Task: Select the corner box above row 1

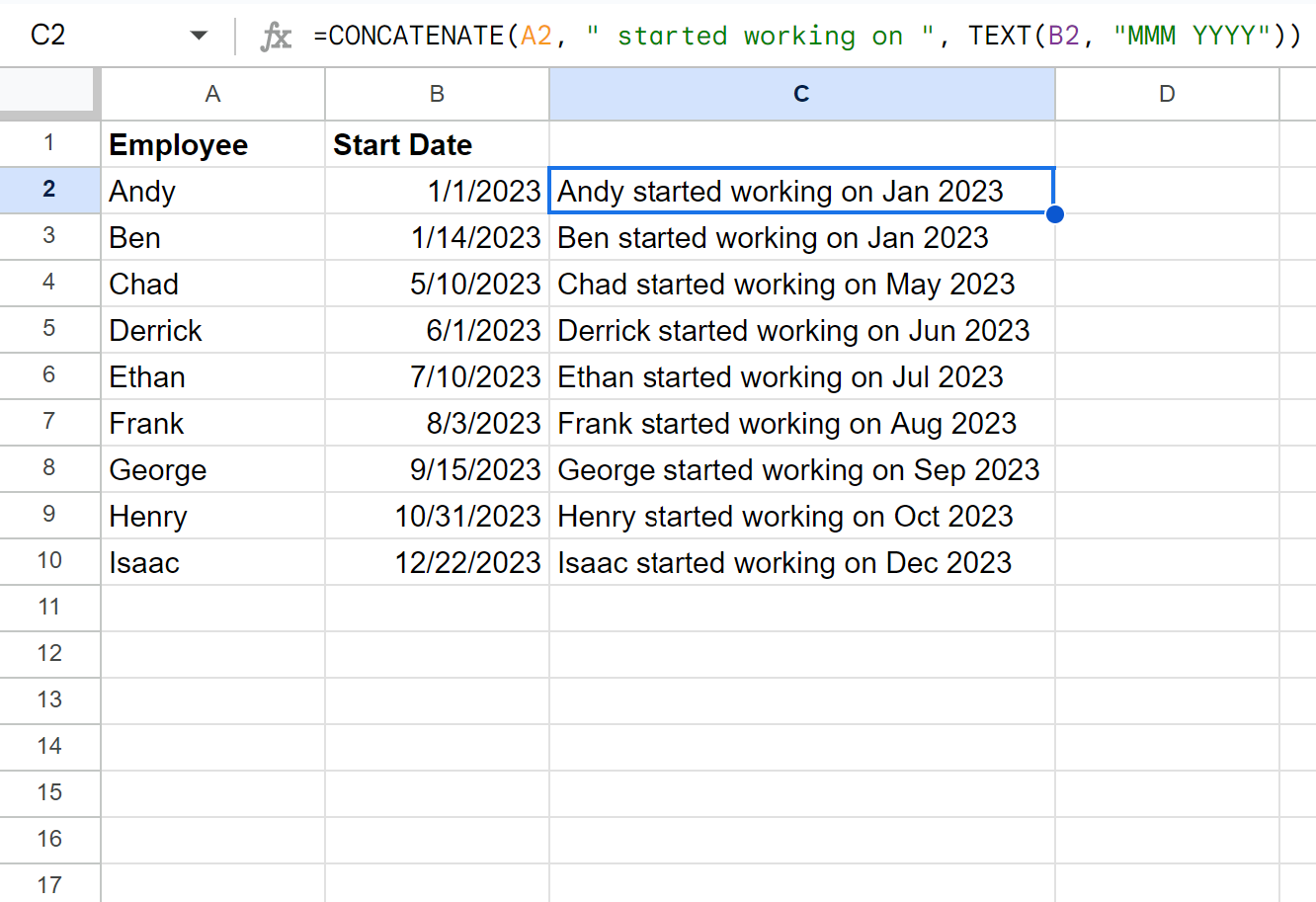Action: (x=49, y=93)
